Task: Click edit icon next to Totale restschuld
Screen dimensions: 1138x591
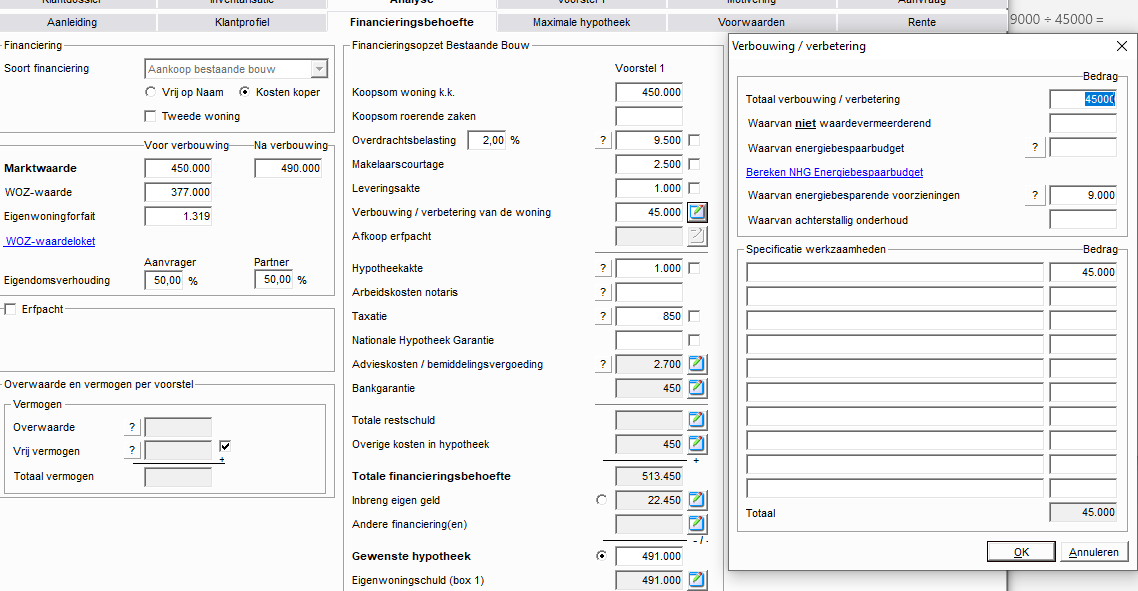Action: pos(697,420)
